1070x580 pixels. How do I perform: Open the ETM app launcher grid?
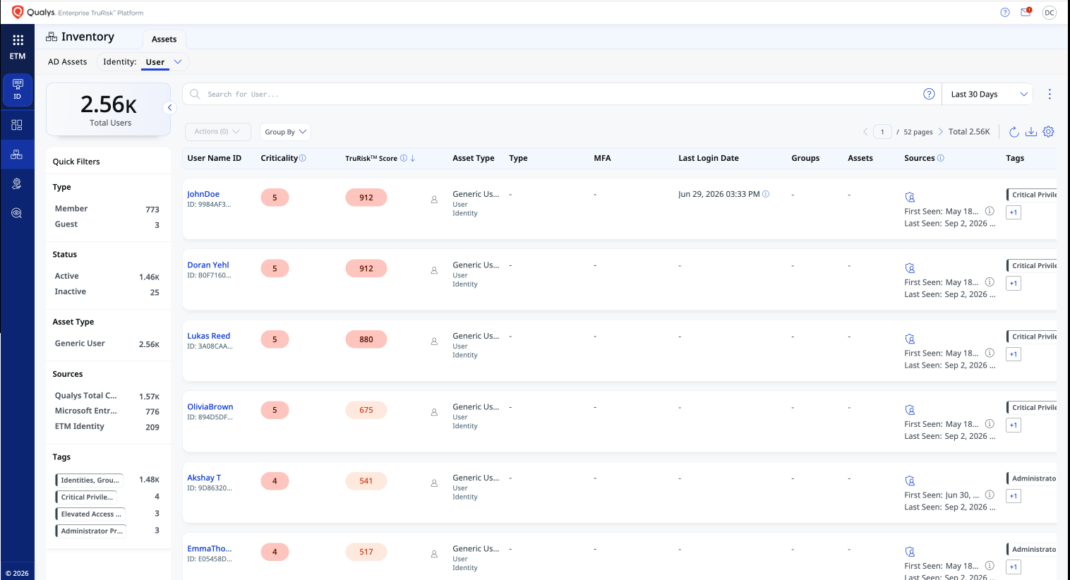coord(18,40)
